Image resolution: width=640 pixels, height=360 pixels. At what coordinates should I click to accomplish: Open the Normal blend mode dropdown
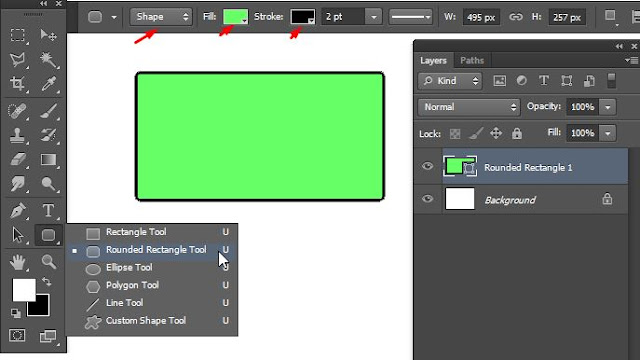[x=469, y=107]
